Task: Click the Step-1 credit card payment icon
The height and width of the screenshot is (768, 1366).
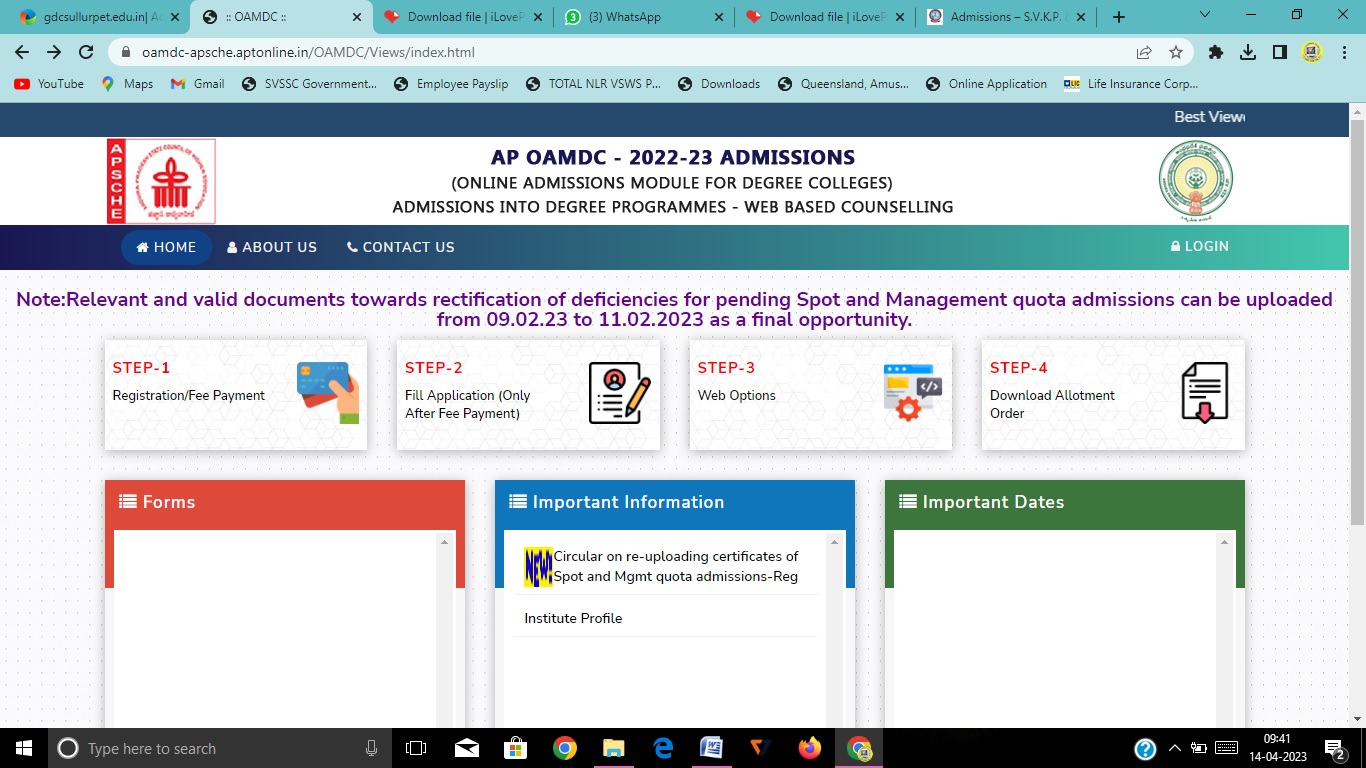Action: point(328,393)
